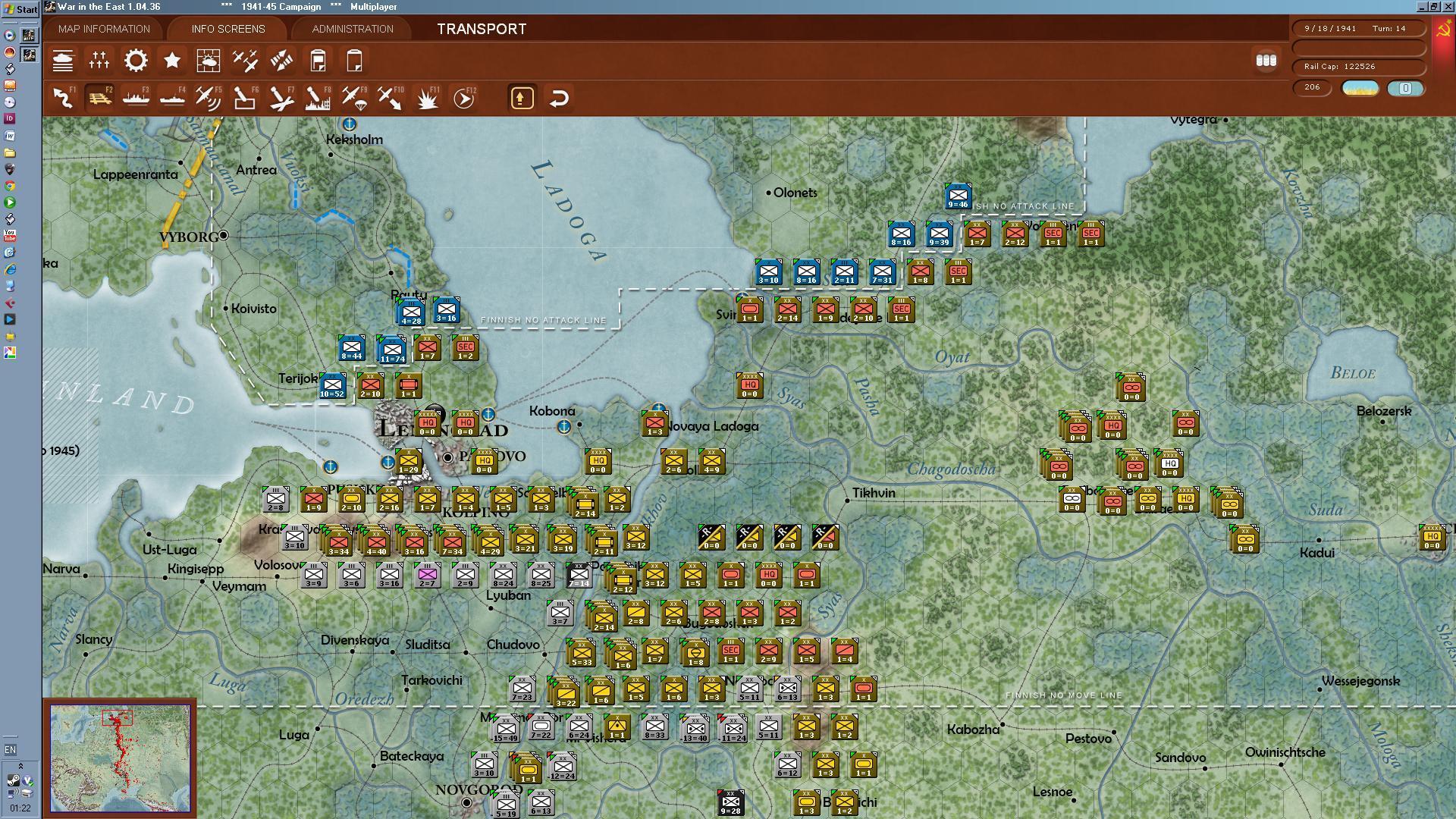Enable F7 Bomb airfield mode

(281, 98)
